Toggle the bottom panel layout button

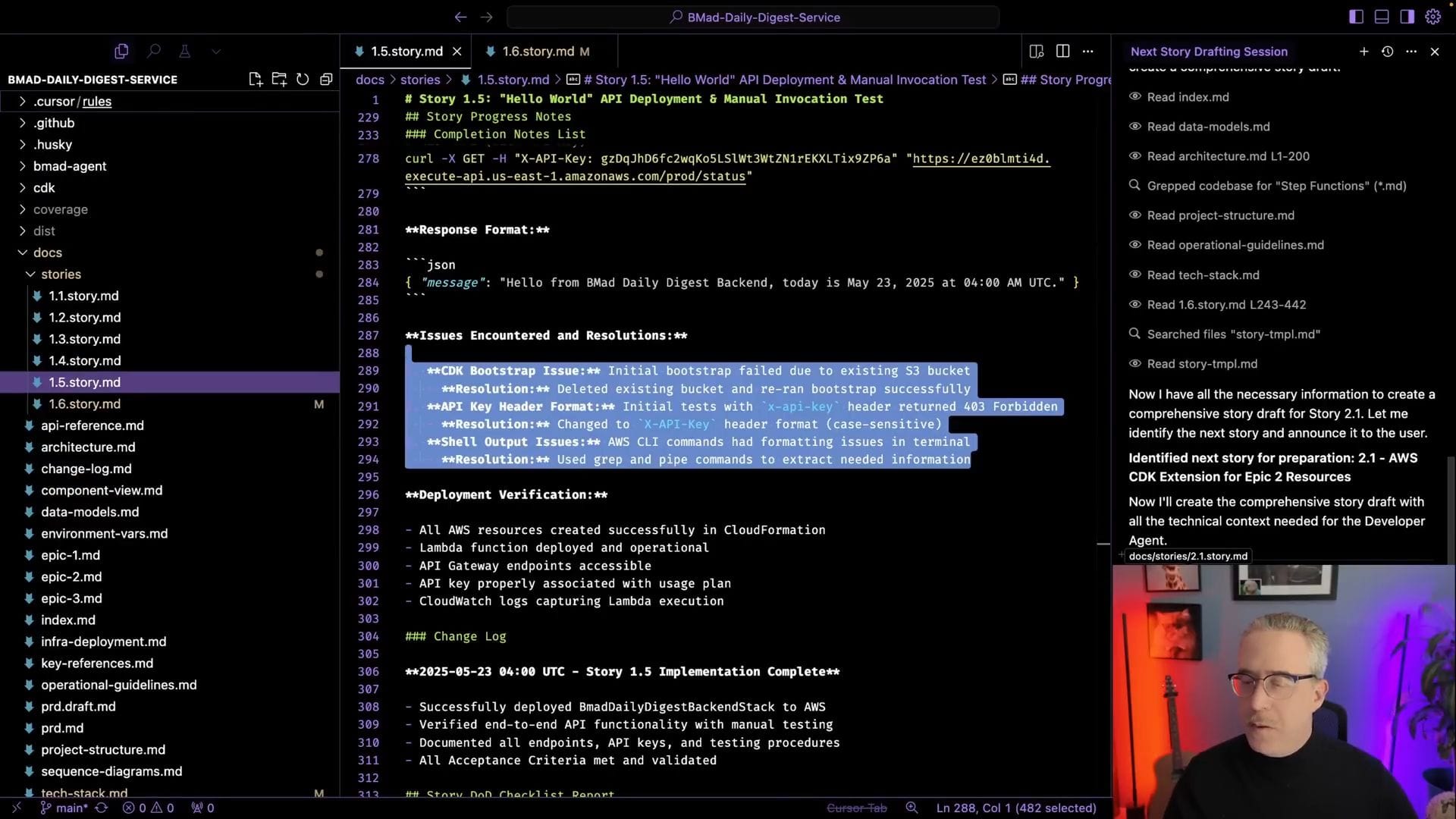pos(1382,17)
